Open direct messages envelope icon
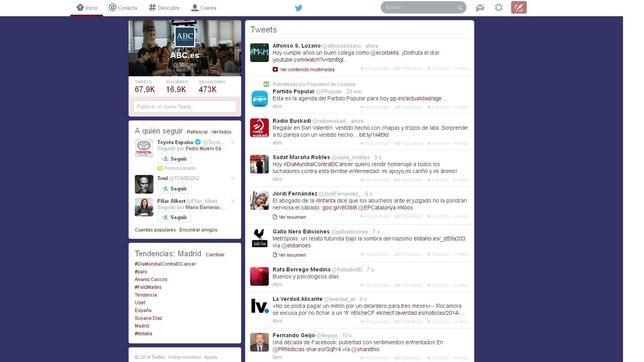Screen dimensions: 644x362 click(x=480, y=7)
